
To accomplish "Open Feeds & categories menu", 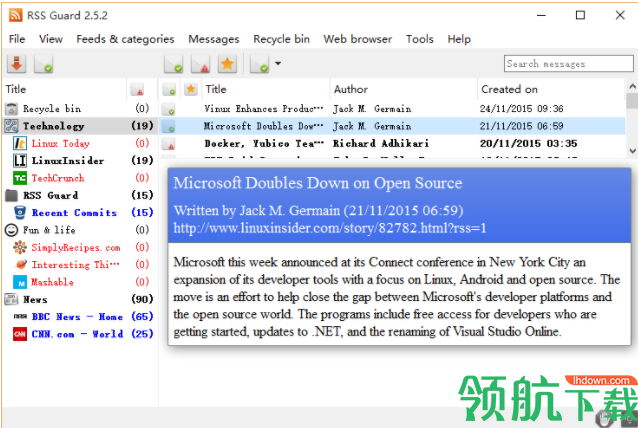I will [x=125, y=39].
